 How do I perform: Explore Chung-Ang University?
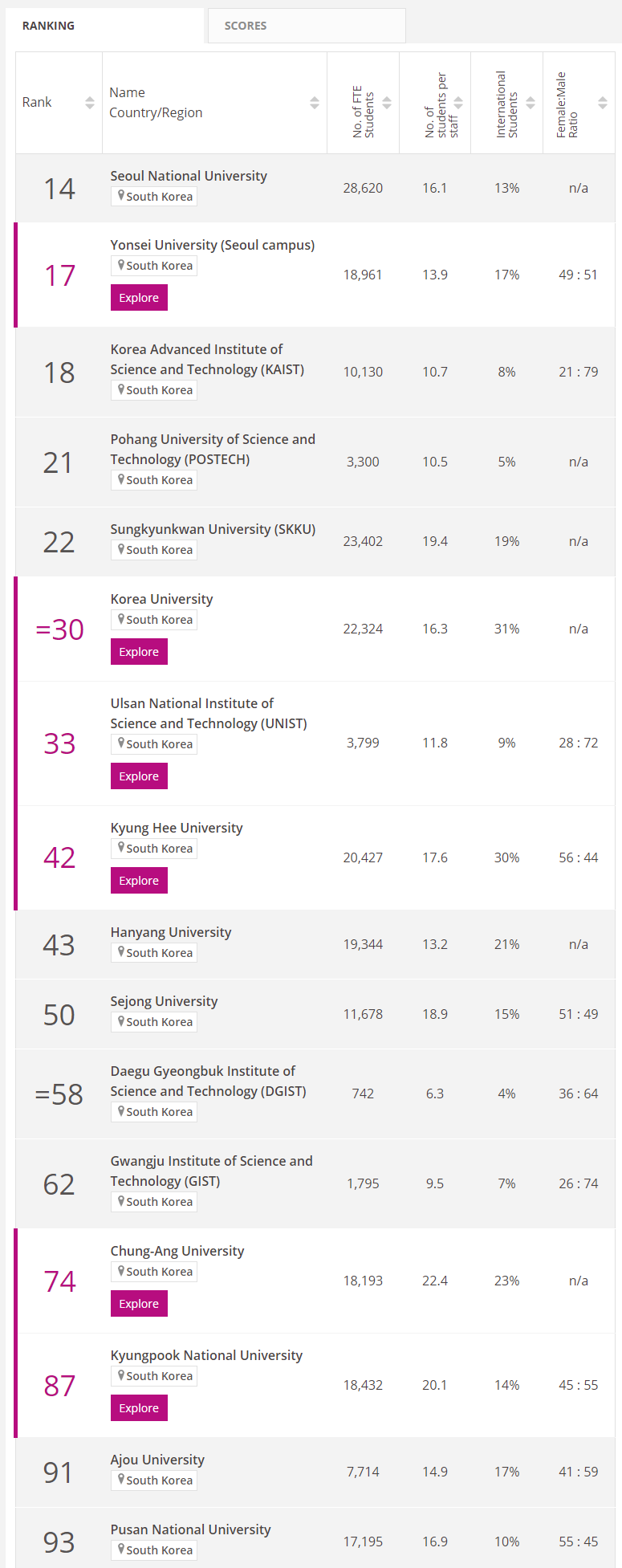point(139,1304)
